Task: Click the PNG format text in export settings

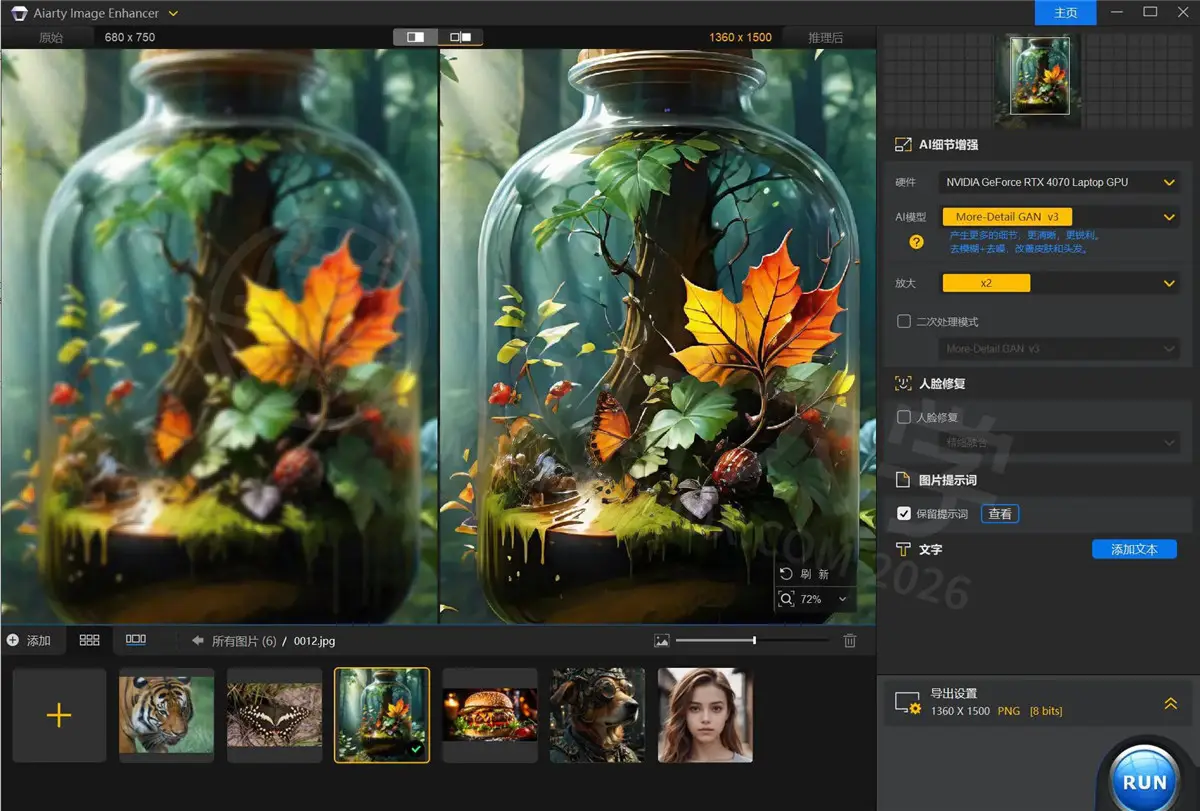Action: tap(1009, 711)
